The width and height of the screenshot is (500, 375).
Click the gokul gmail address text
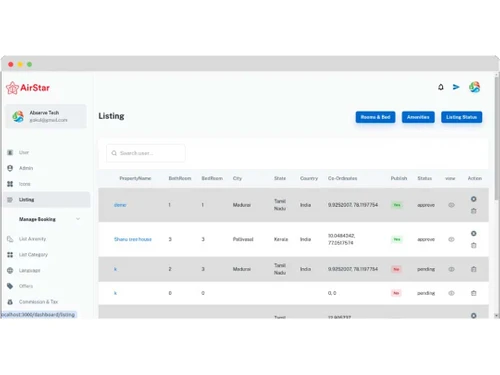(48, 120)
